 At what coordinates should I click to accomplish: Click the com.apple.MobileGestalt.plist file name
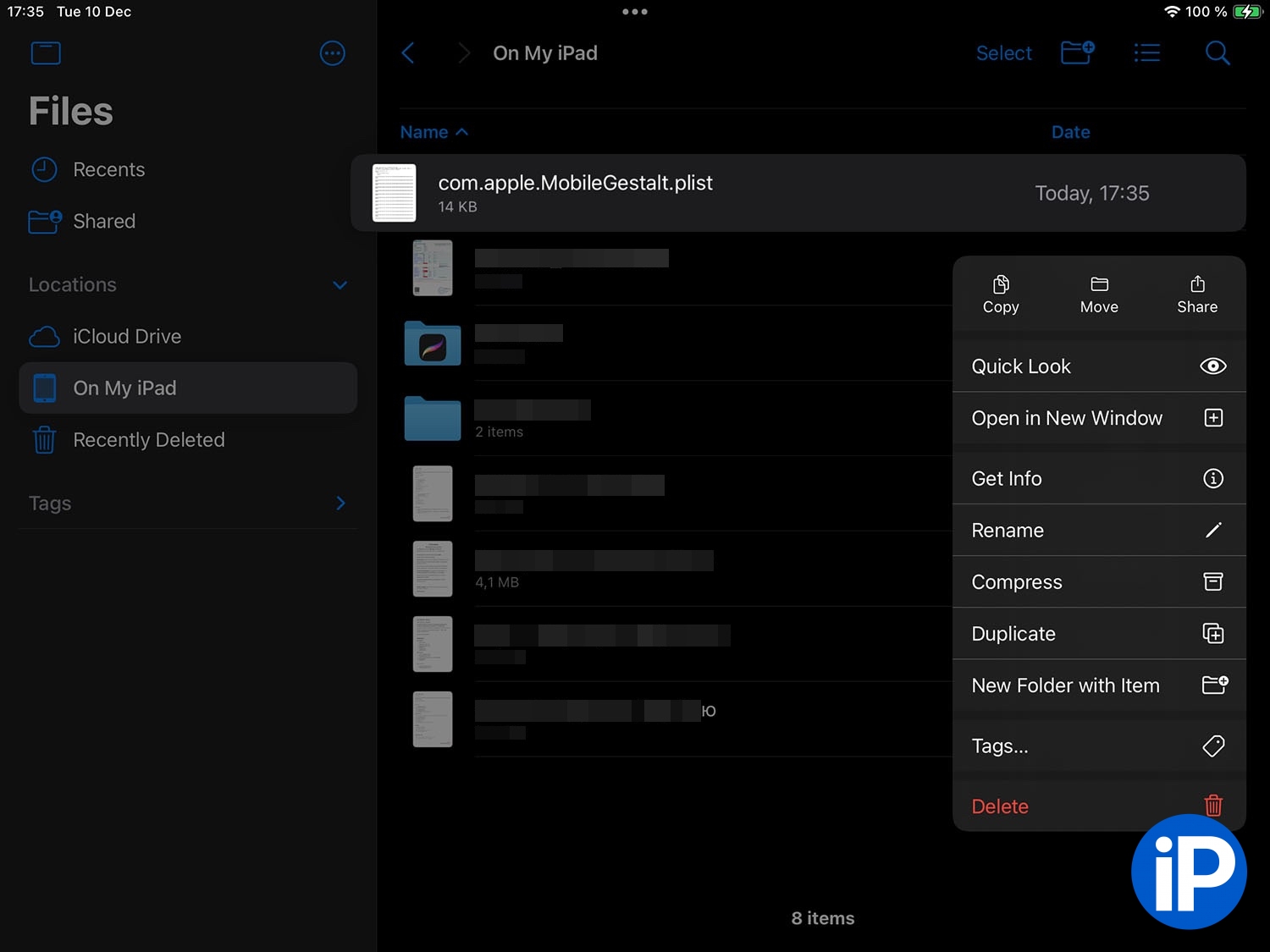(575, 183)
